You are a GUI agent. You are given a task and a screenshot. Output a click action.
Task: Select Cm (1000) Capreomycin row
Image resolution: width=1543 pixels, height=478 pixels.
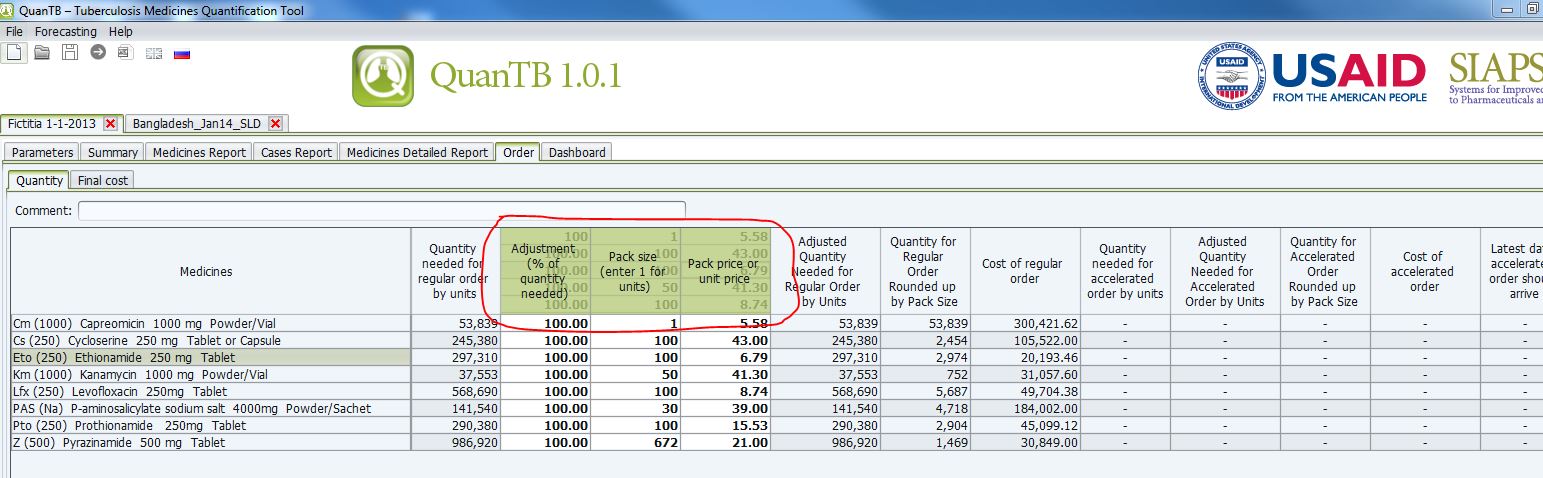211,323
